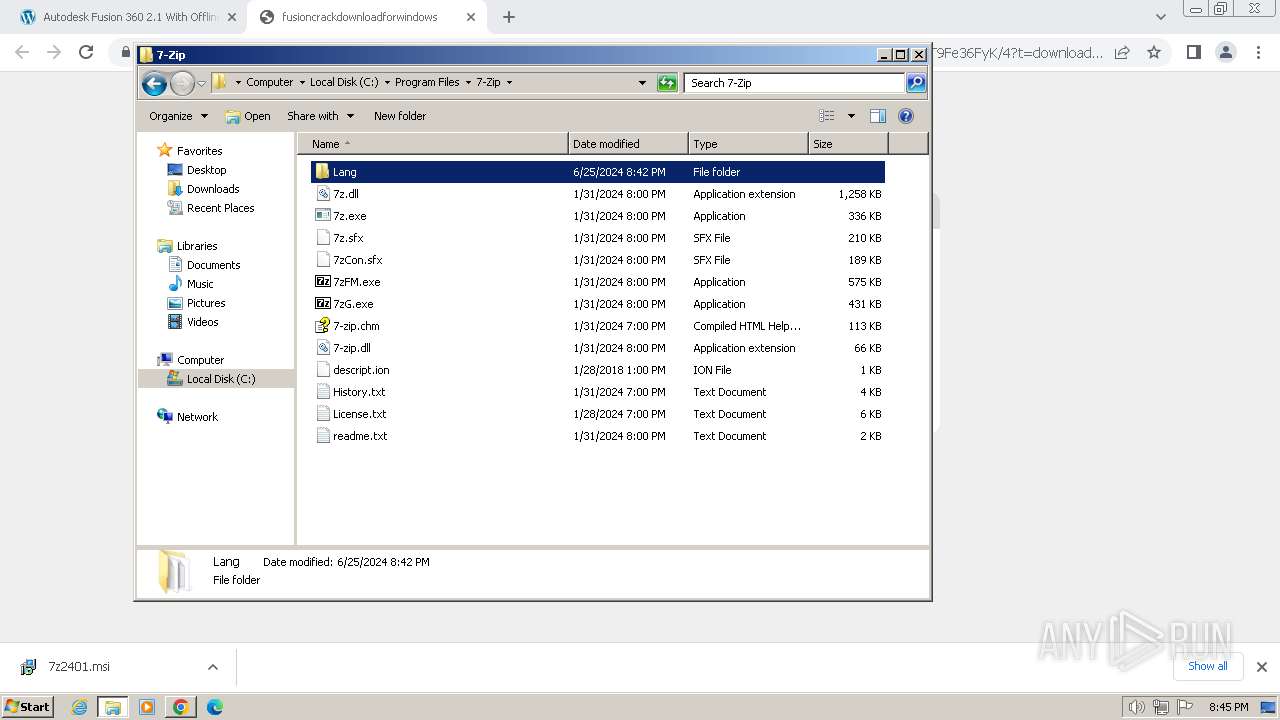
Task: Click the volume speaker tray icon
Action: pos(1136,707)
